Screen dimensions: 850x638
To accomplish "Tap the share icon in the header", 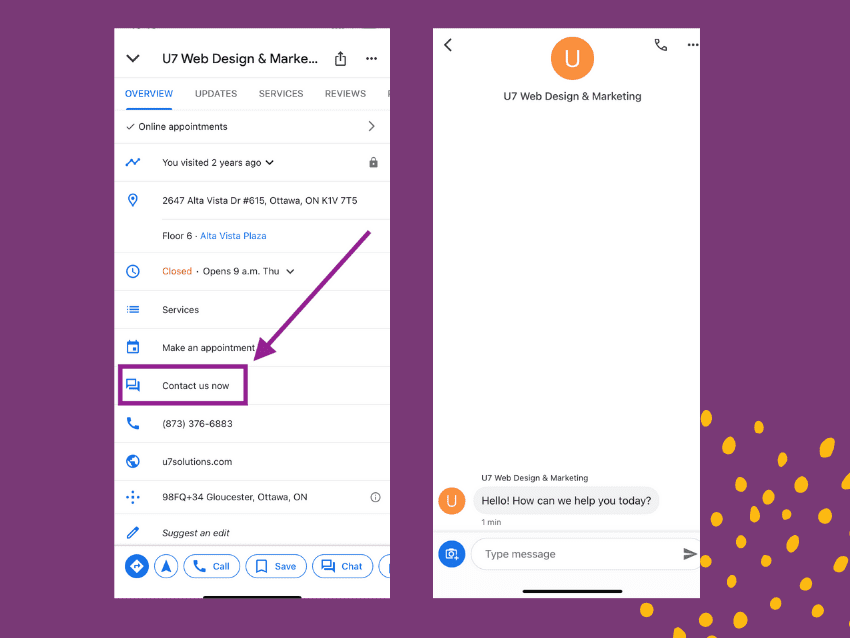I will (x=340, y=59).
